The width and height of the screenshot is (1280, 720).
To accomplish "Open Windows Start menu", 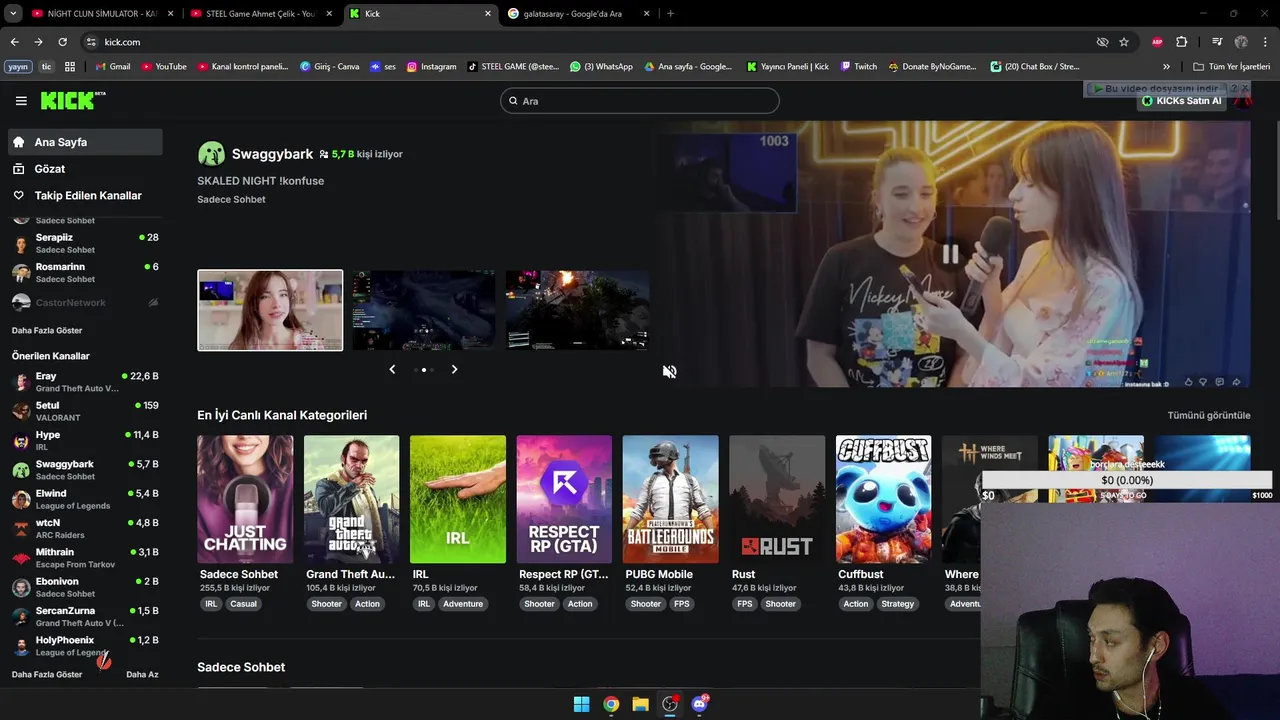I will click(581, 704).
